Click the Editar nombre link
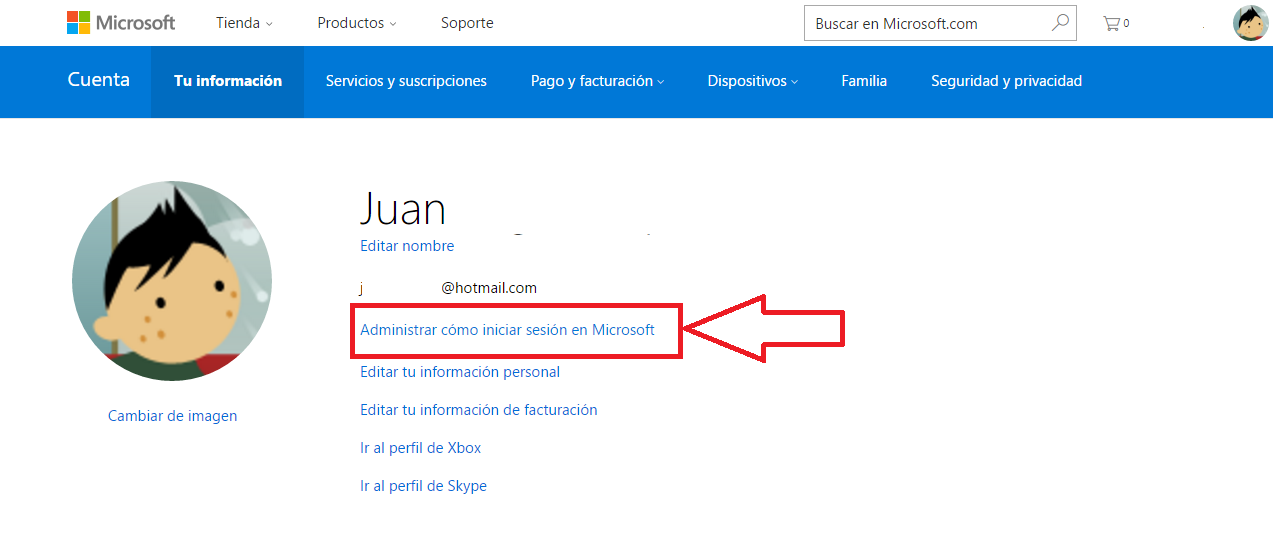The height and width of the screenshot is (560, 1273). tap(407, 246)
